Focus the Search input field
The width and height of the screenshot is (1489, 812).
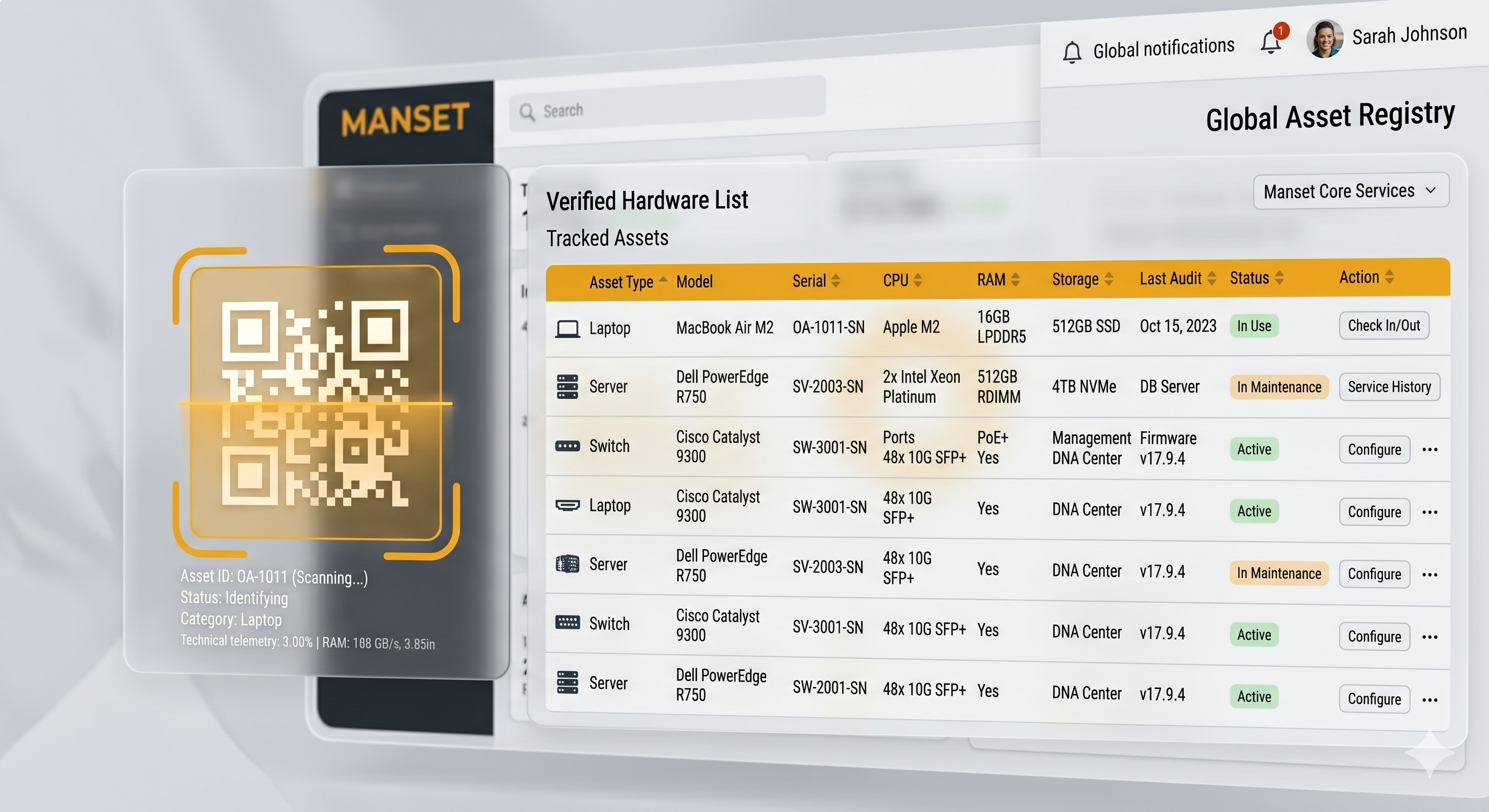(667, 105)
